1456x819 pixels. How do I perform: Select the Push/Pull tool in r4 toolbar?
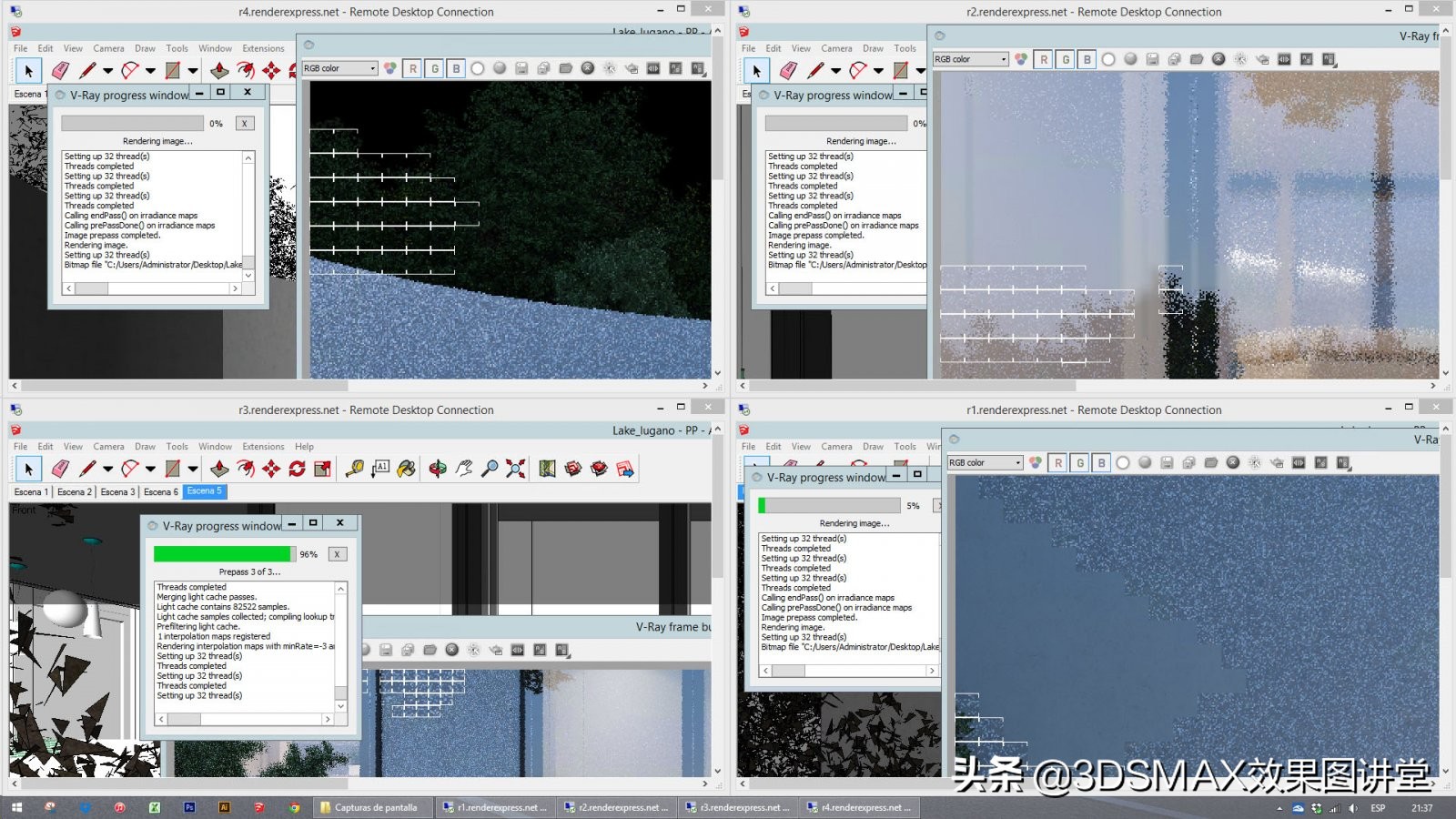[x=219, y=70]
